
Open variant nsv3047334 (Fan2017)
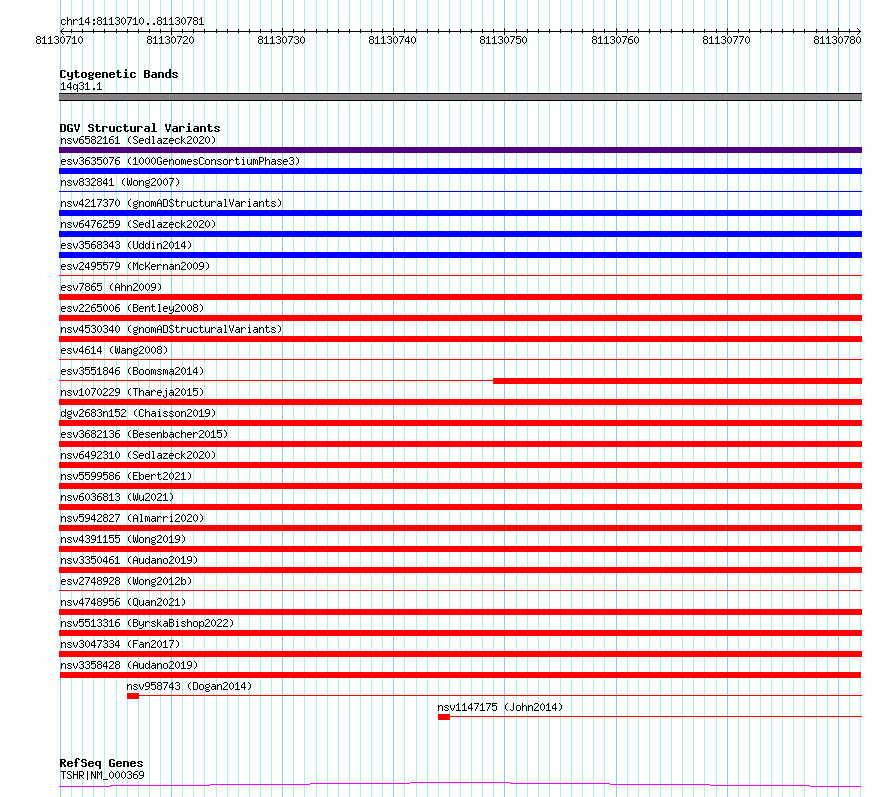tap(120, 644)
